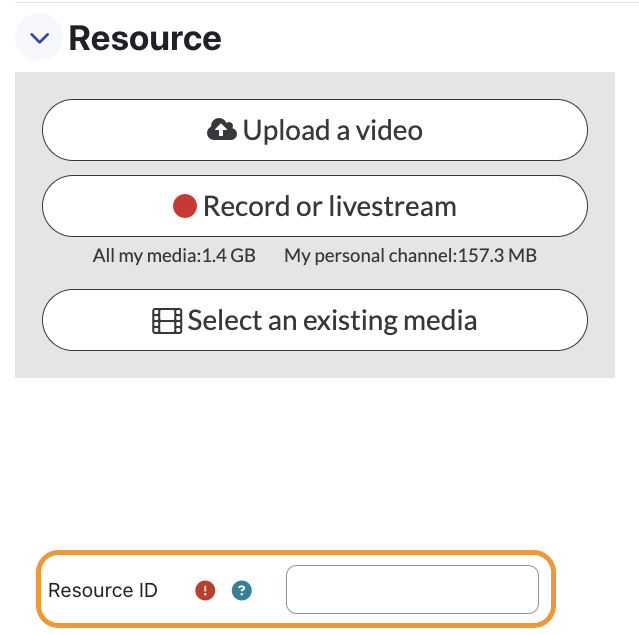Click the Resource heading title
This screenshot has height=635, width=639.
click(145, 38)
